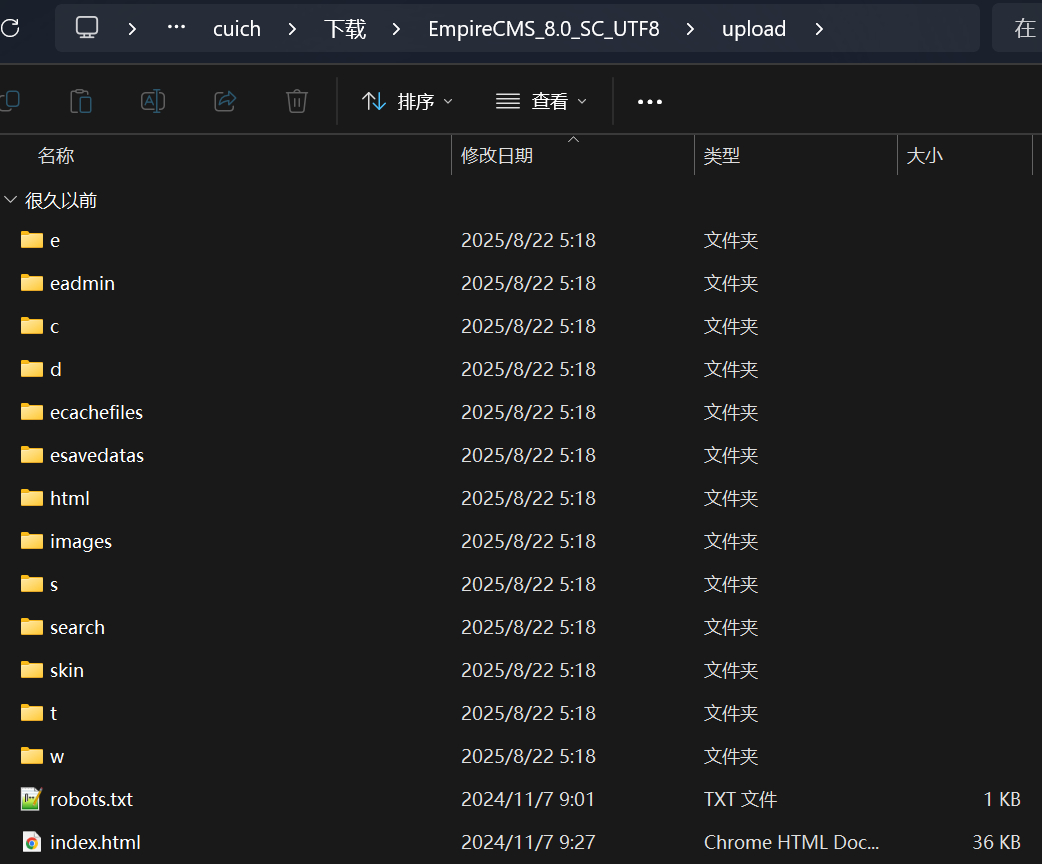The height and width of the screenshot is (864, 1042).
Task: Show hidden path with breadcrumb ellipsis
Action: tap(177, 28)
